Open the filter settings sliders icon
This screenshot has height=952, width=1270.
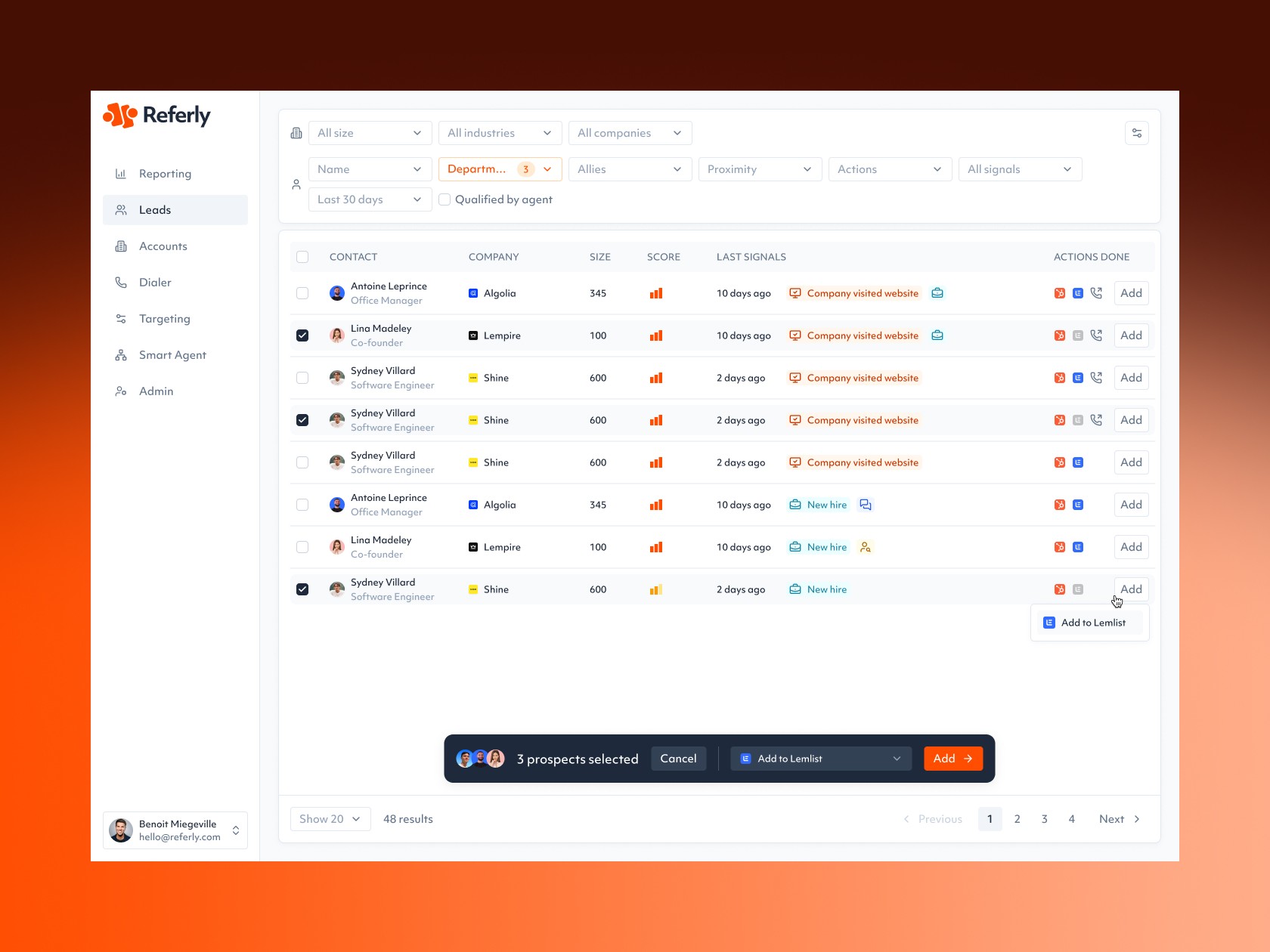coord(1137,133)
